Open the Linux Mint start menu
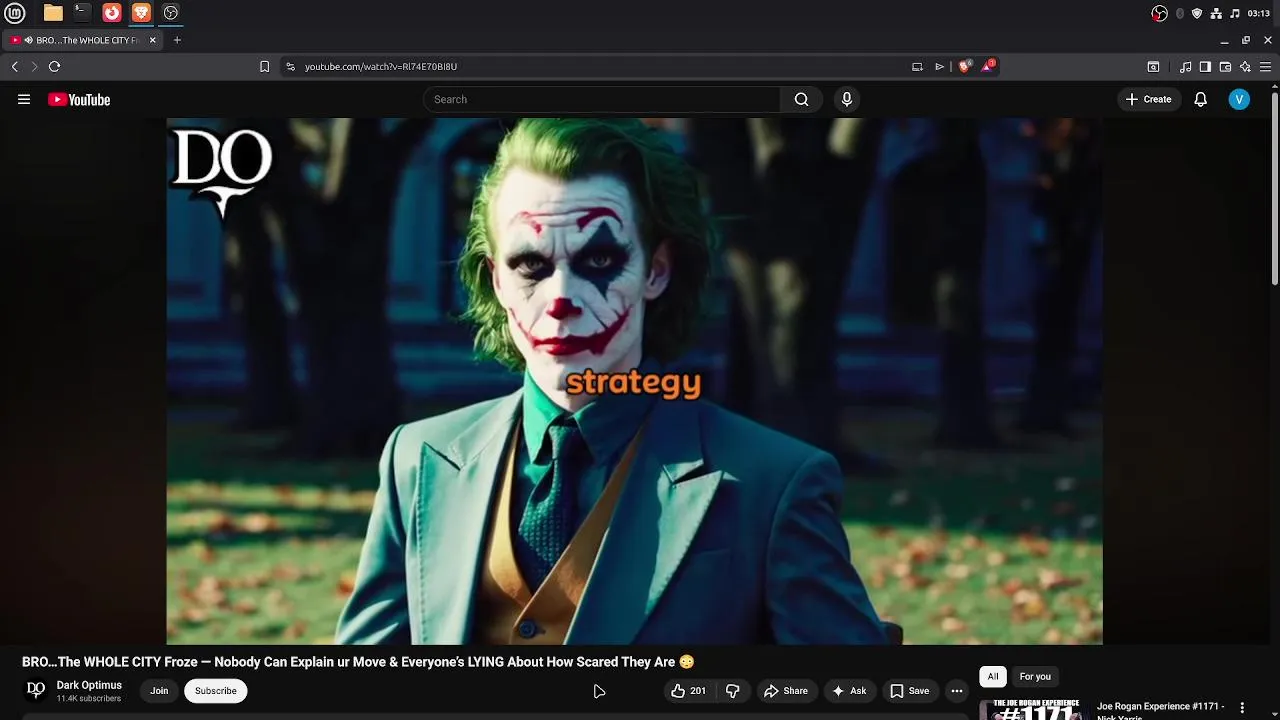This screenshot has width=1280, height=720. [x=16, y=13]
